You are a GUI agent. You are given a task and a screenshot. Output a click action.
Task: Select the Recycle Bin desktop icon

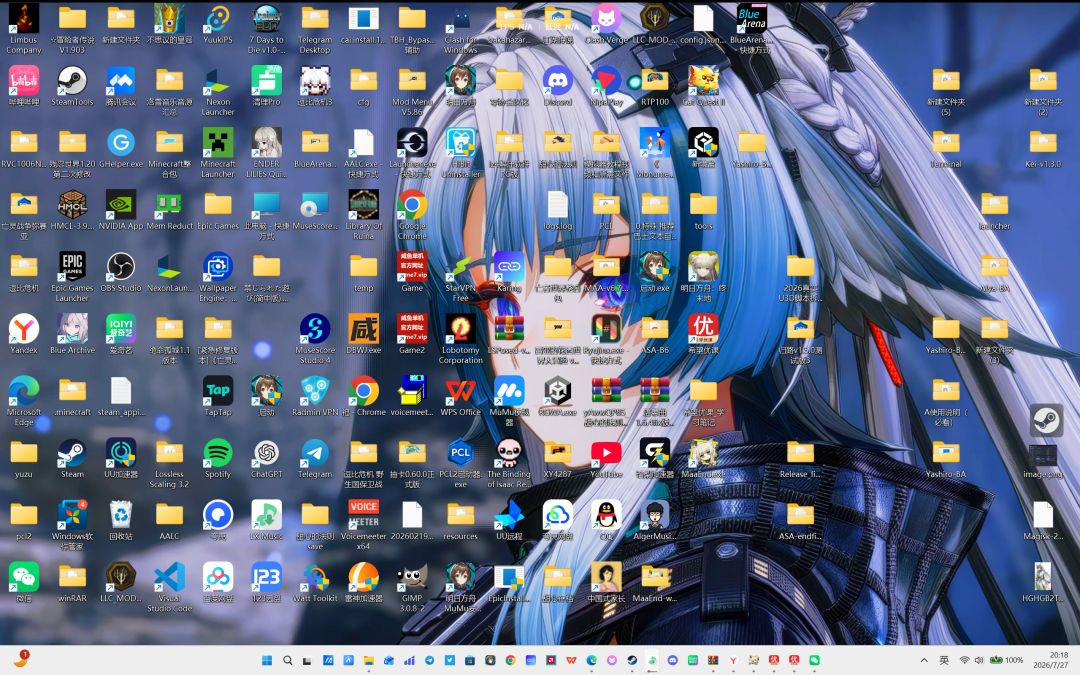(x=121, y=519)
